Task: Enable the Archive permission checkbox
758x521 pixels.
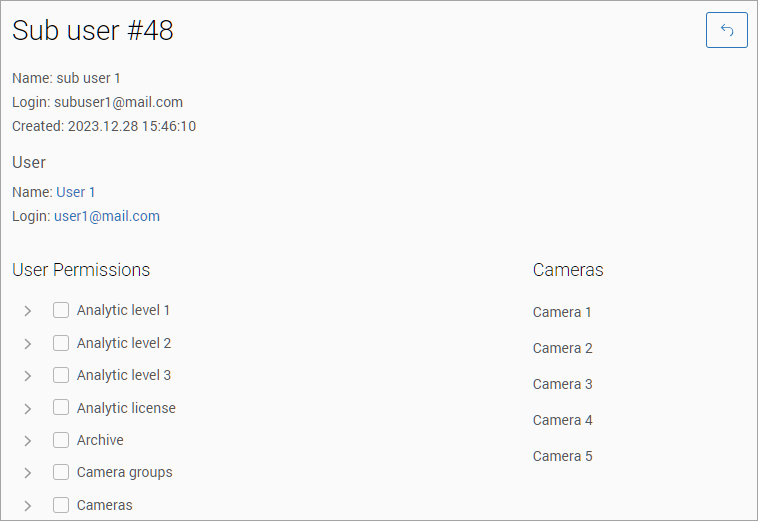Action: tap(61, 440)
